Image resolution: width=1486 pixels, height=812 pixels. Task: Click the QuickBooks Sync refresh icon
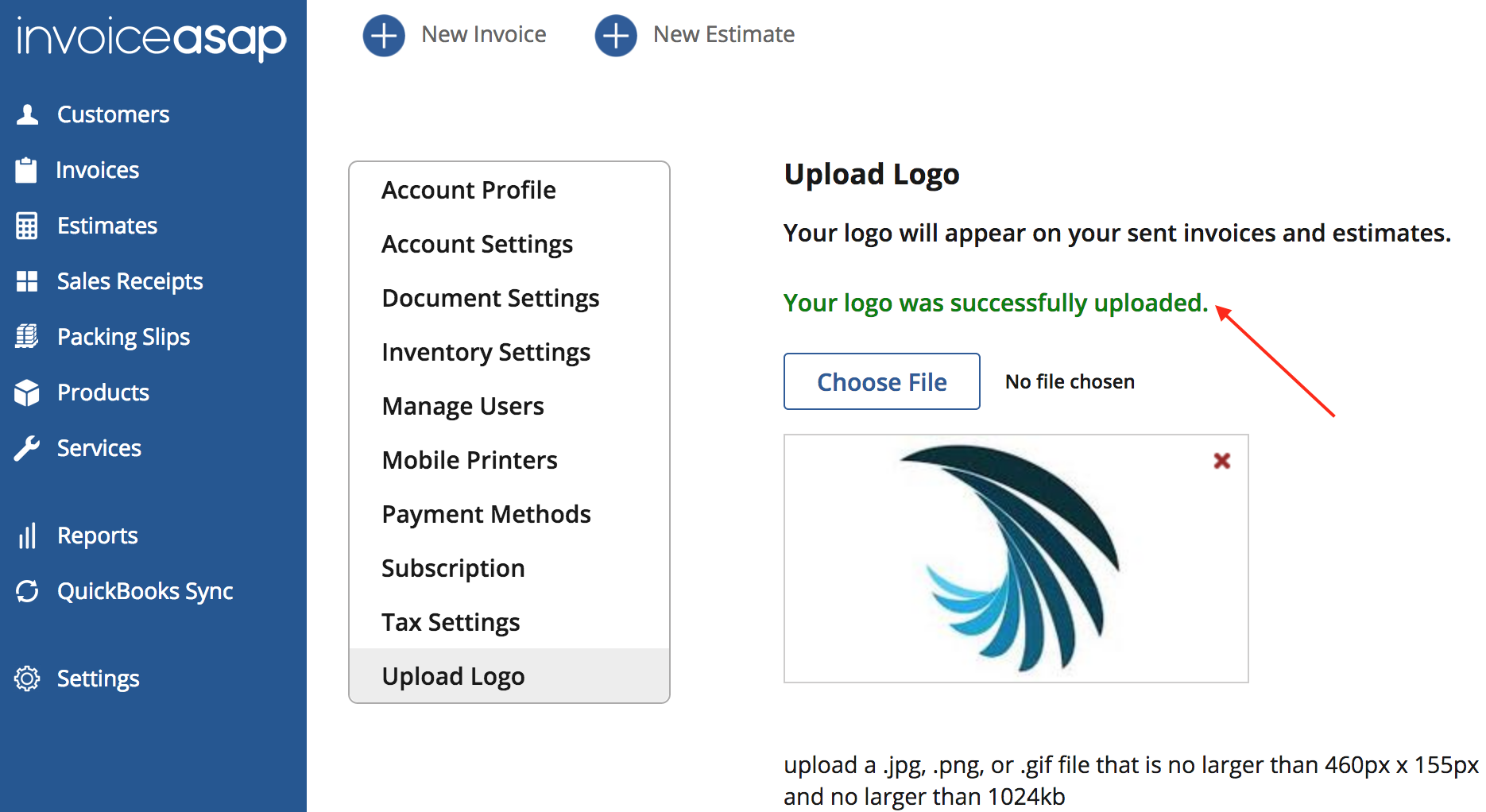[26, 591]
